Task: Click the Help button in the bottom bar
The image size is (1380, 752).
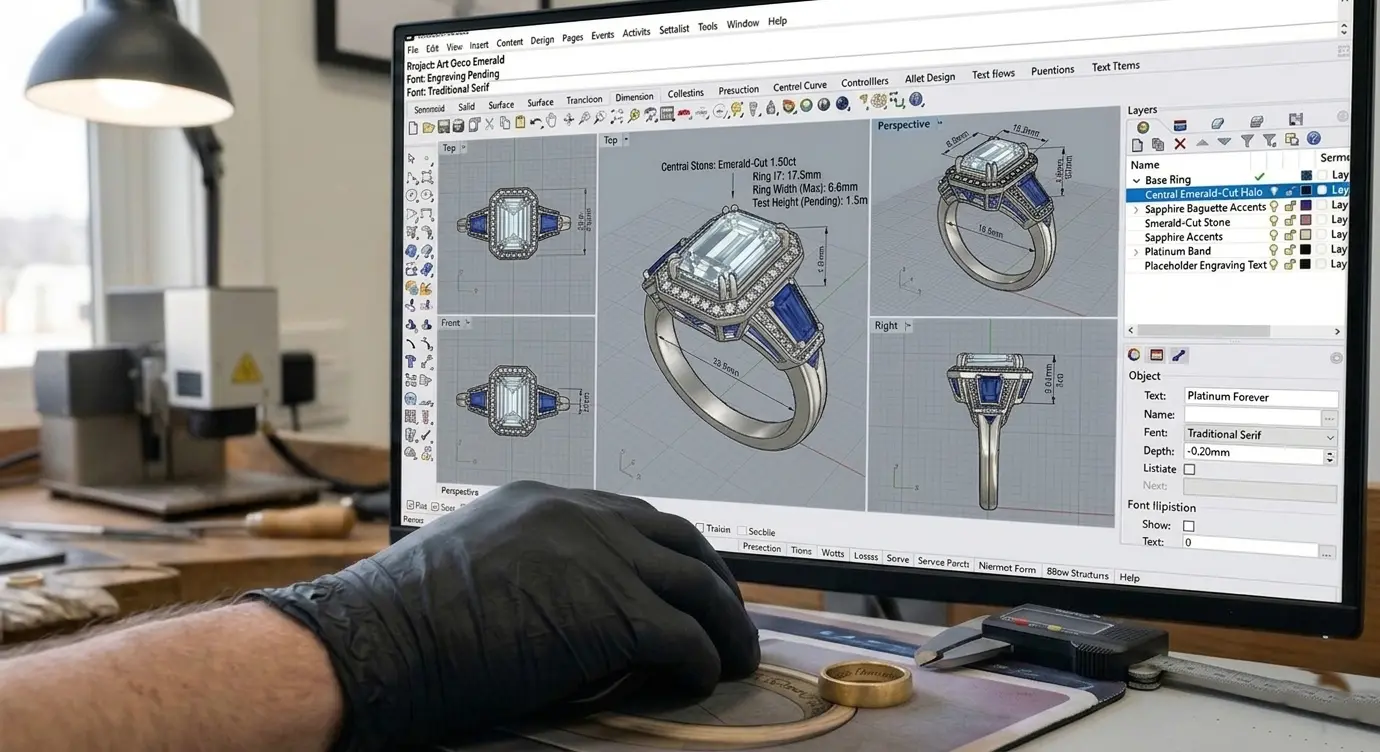Action: pyautogui.click(x=1129, y=578)
